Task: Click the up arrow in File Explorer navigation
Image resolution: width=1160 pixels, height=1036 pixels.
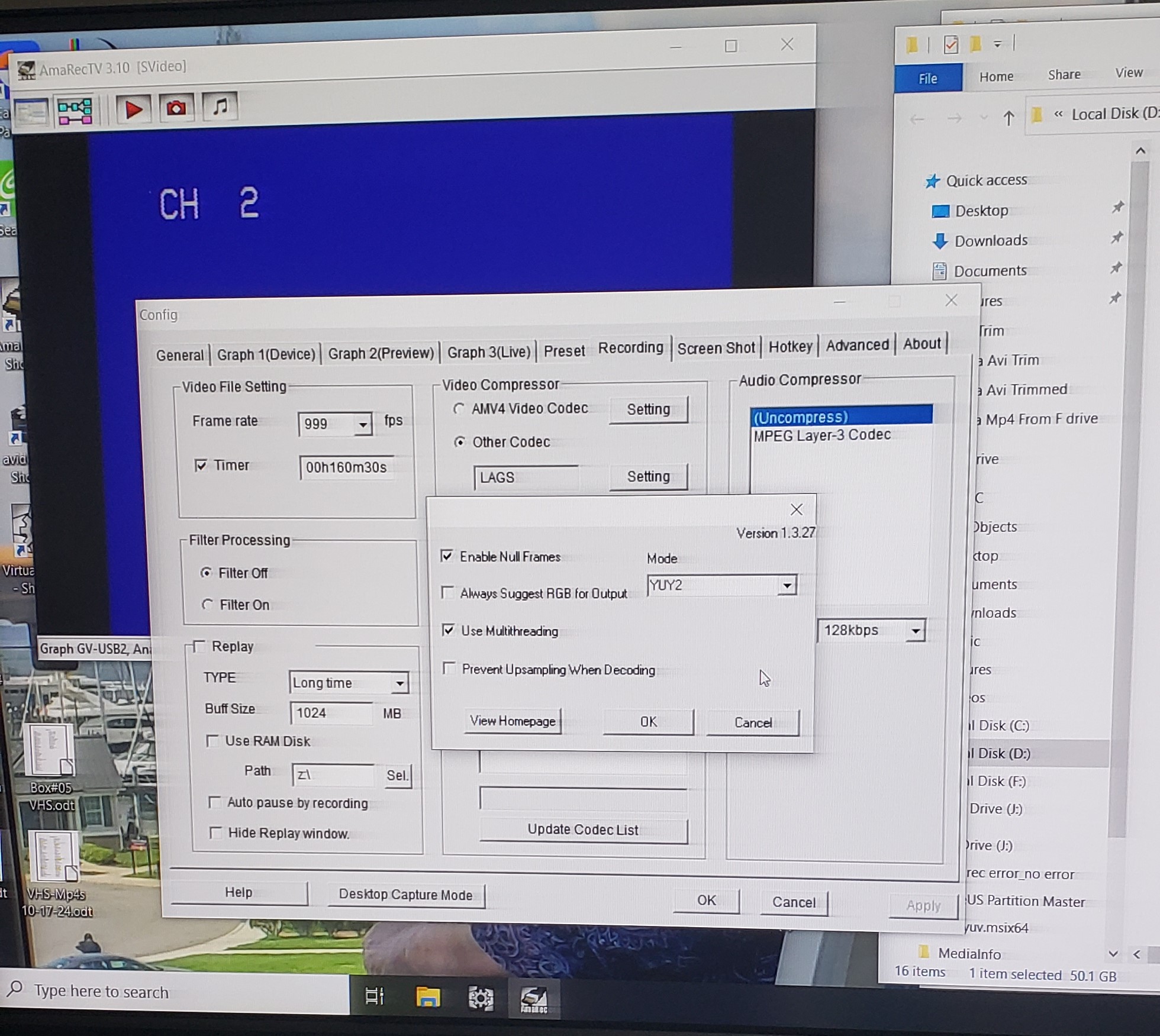Action: click(1008, 118)
